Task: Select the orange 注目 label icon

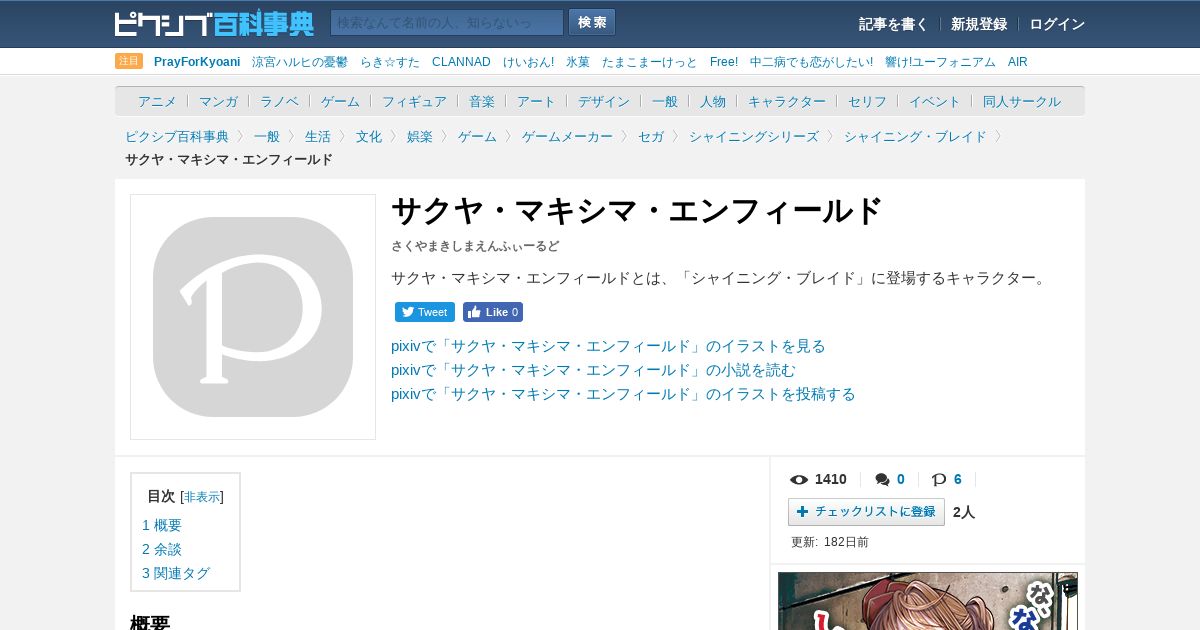Action: [x=129, y=61]
